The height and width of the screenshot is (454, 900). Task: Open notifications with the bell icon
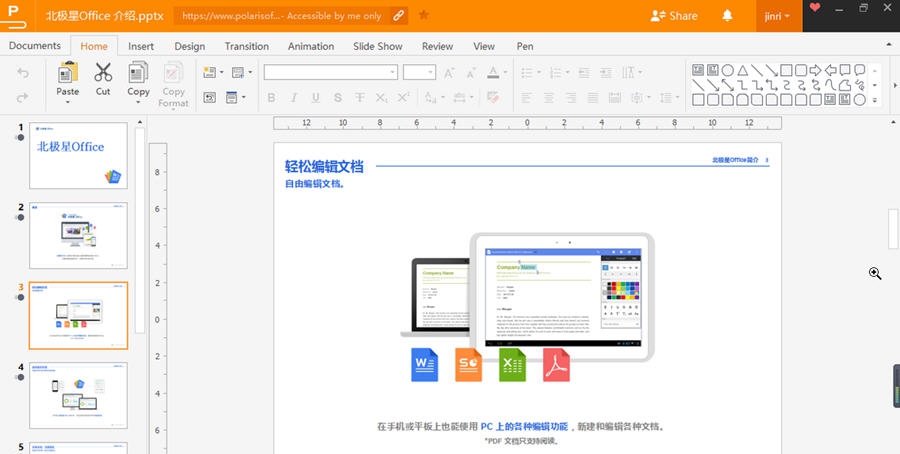(x=727, y=16)
